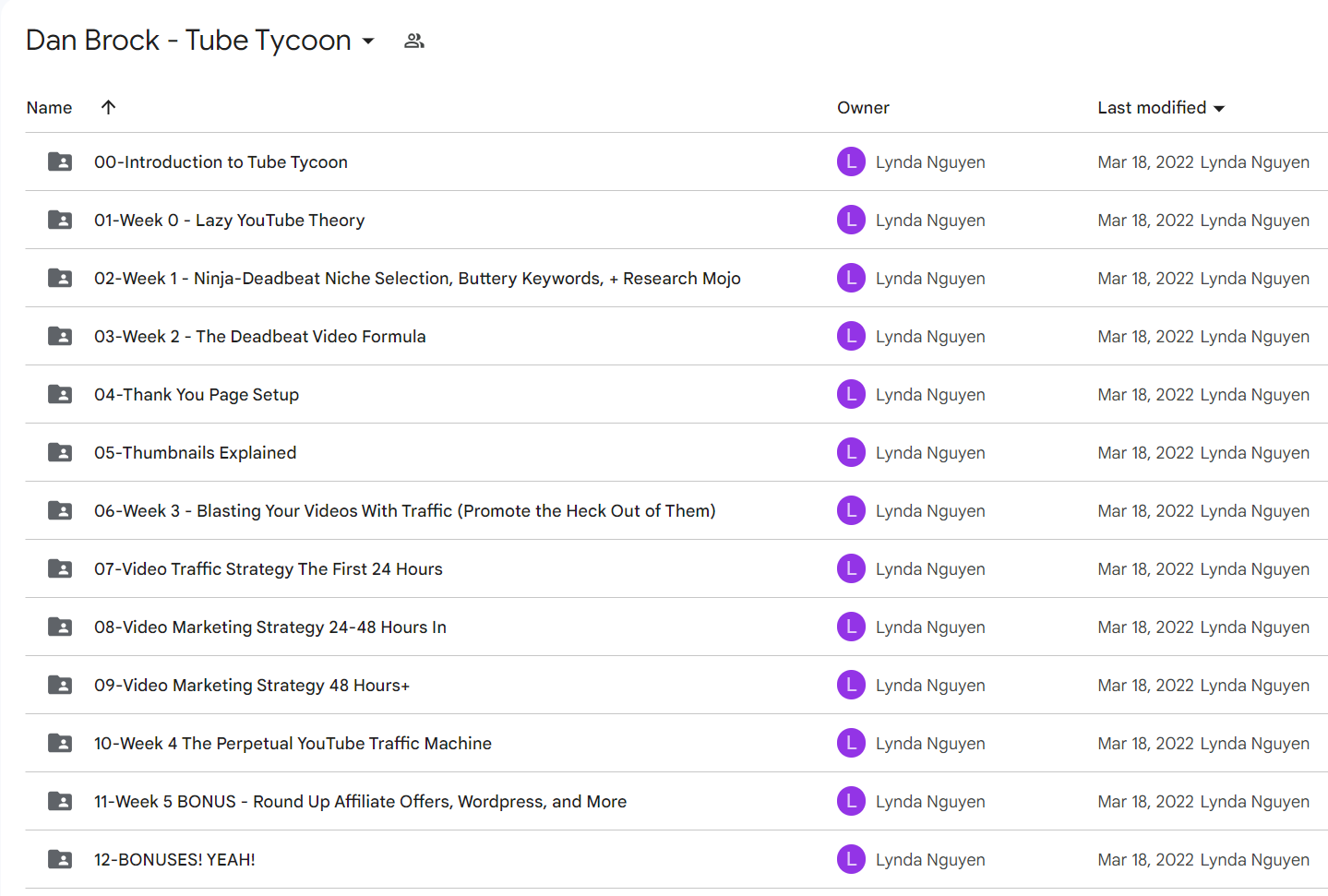Screen dimensions: 1328x896
Task: Click owner avatar in 09-Video Marketing Strategy row
Action: [x=851, y=685]
